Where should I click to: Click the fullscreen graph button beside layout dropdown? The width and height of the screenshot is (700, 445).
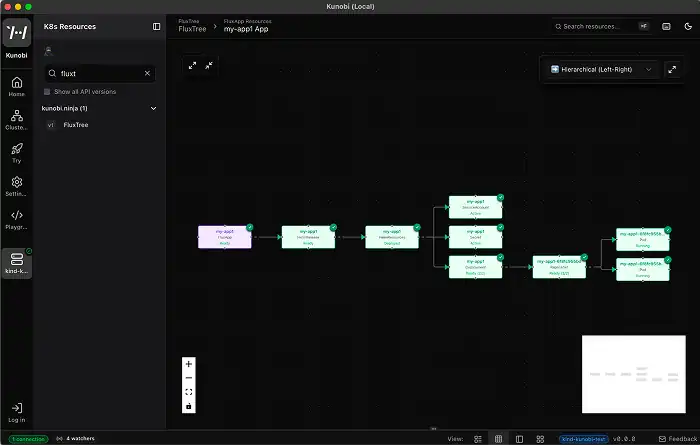[672, 69]
